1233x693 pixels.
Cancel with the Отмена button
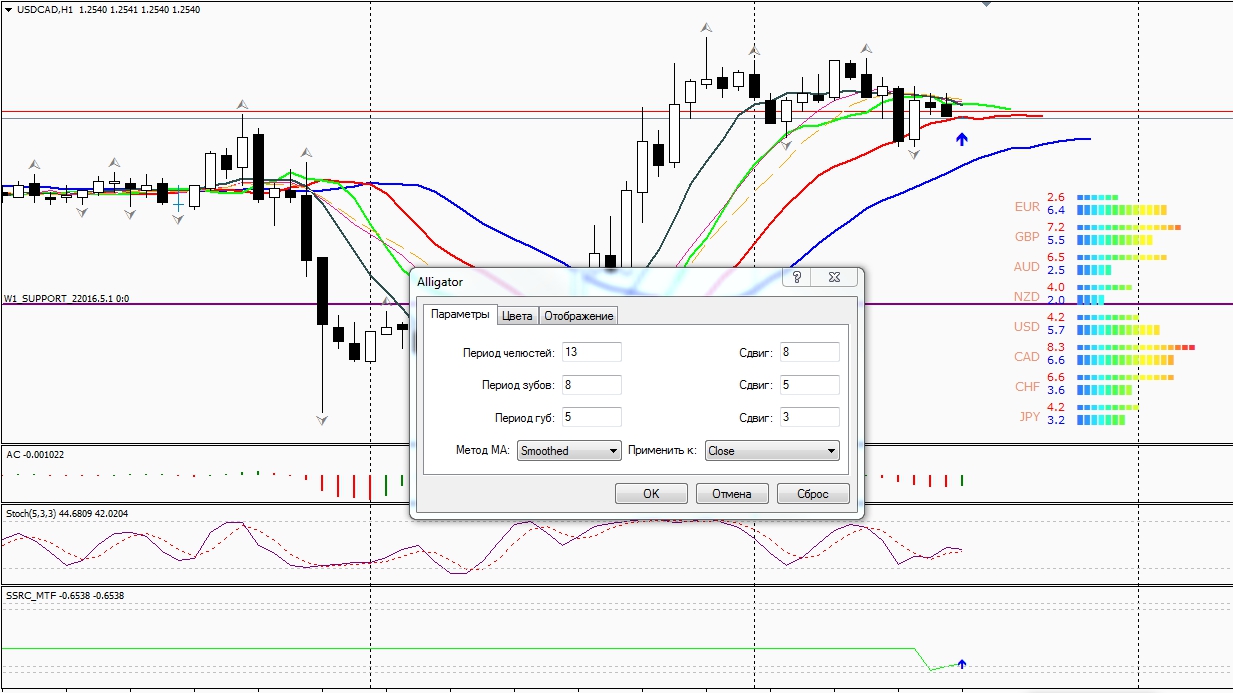coord(732,494)
